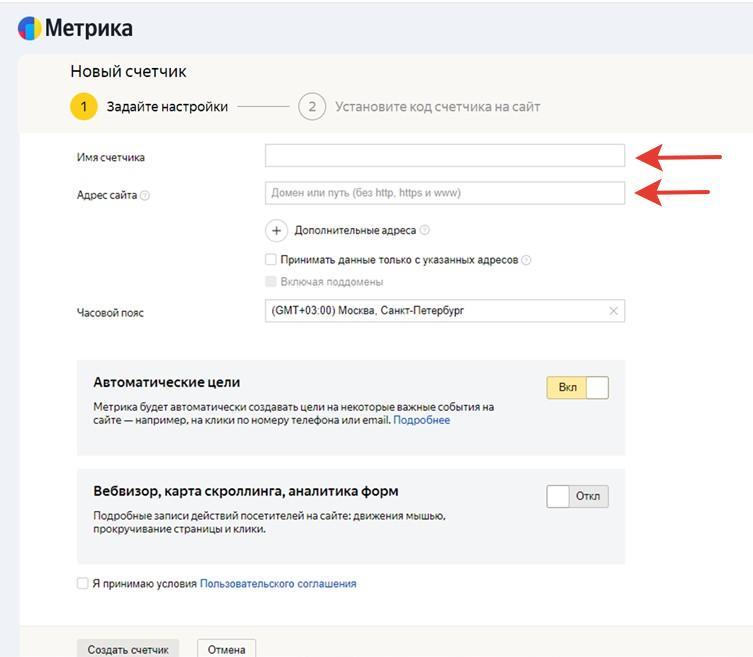Screen dimensions: 753x657
Task: Click the Имя счетчика input field
Action: (x=444, y=156)
